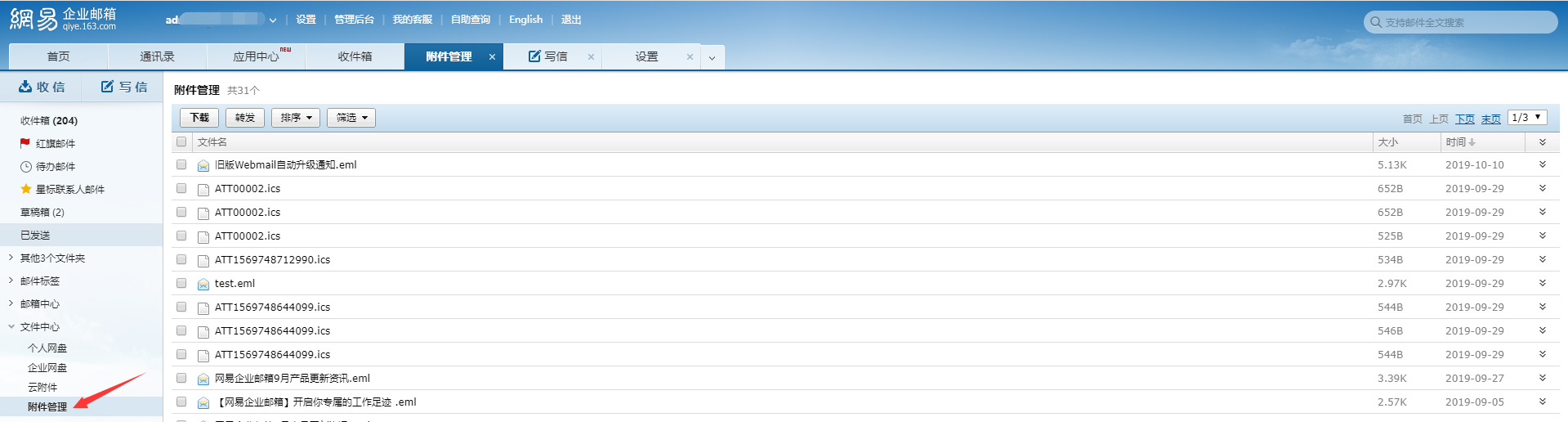
Task: Switch to the 通讯录 tab
Action: [x=157, y=56]
